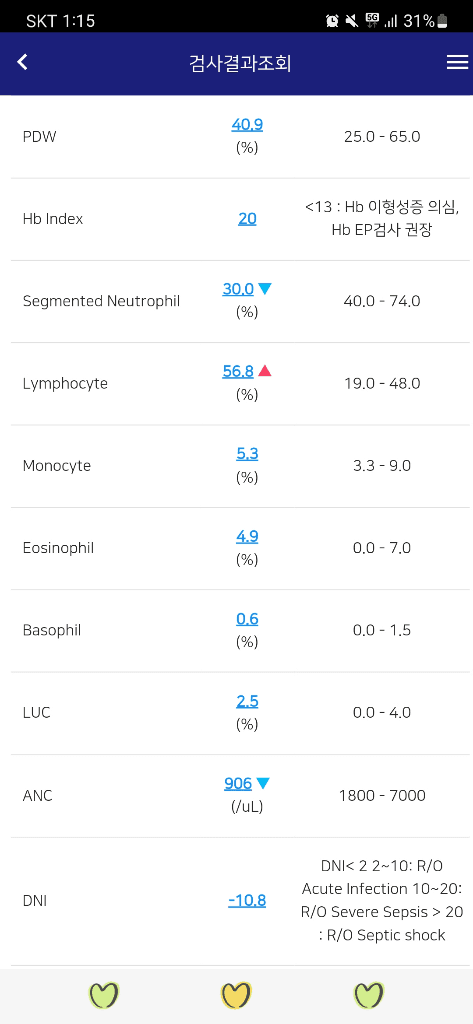
Task: Open the DNI value -10.8
Action: click(247, 901)
